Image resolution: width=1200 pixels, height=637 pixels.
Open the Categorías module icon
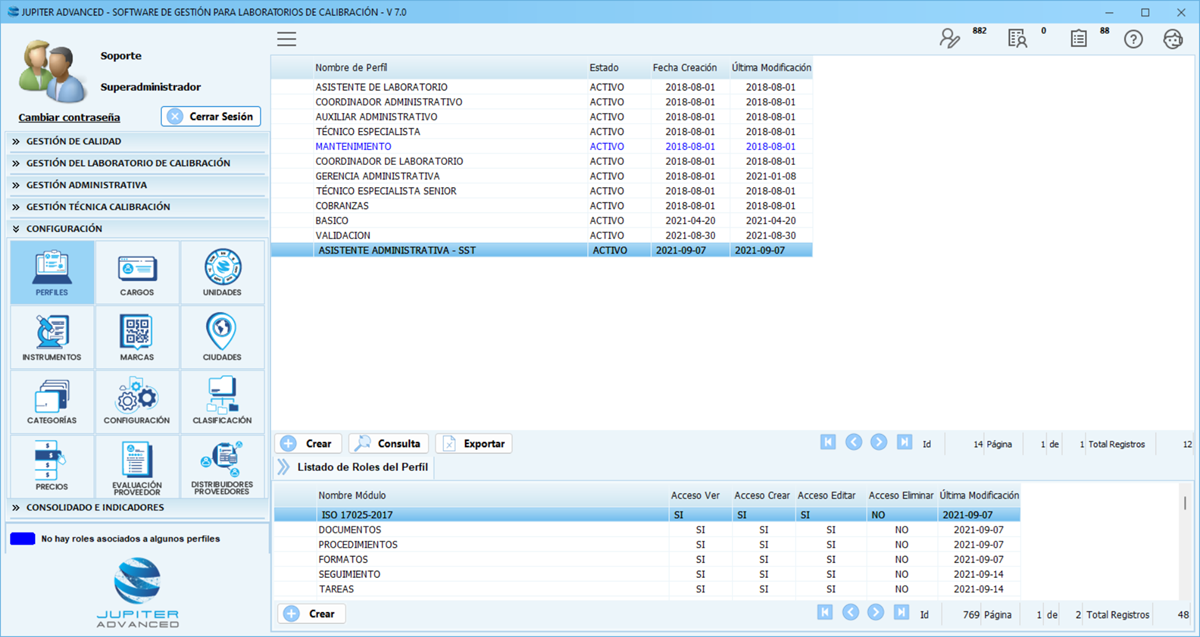[x=51, y=401]
